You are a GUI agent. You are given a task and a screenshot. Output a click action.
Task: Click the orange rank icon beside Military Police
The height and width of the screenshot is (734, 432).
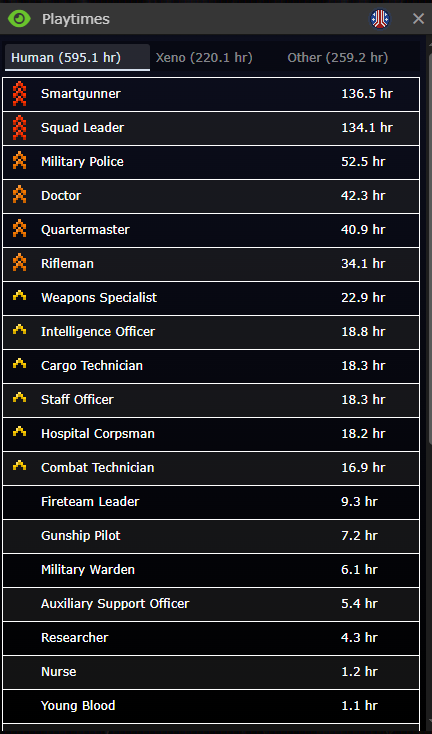[x=19, y=161]
